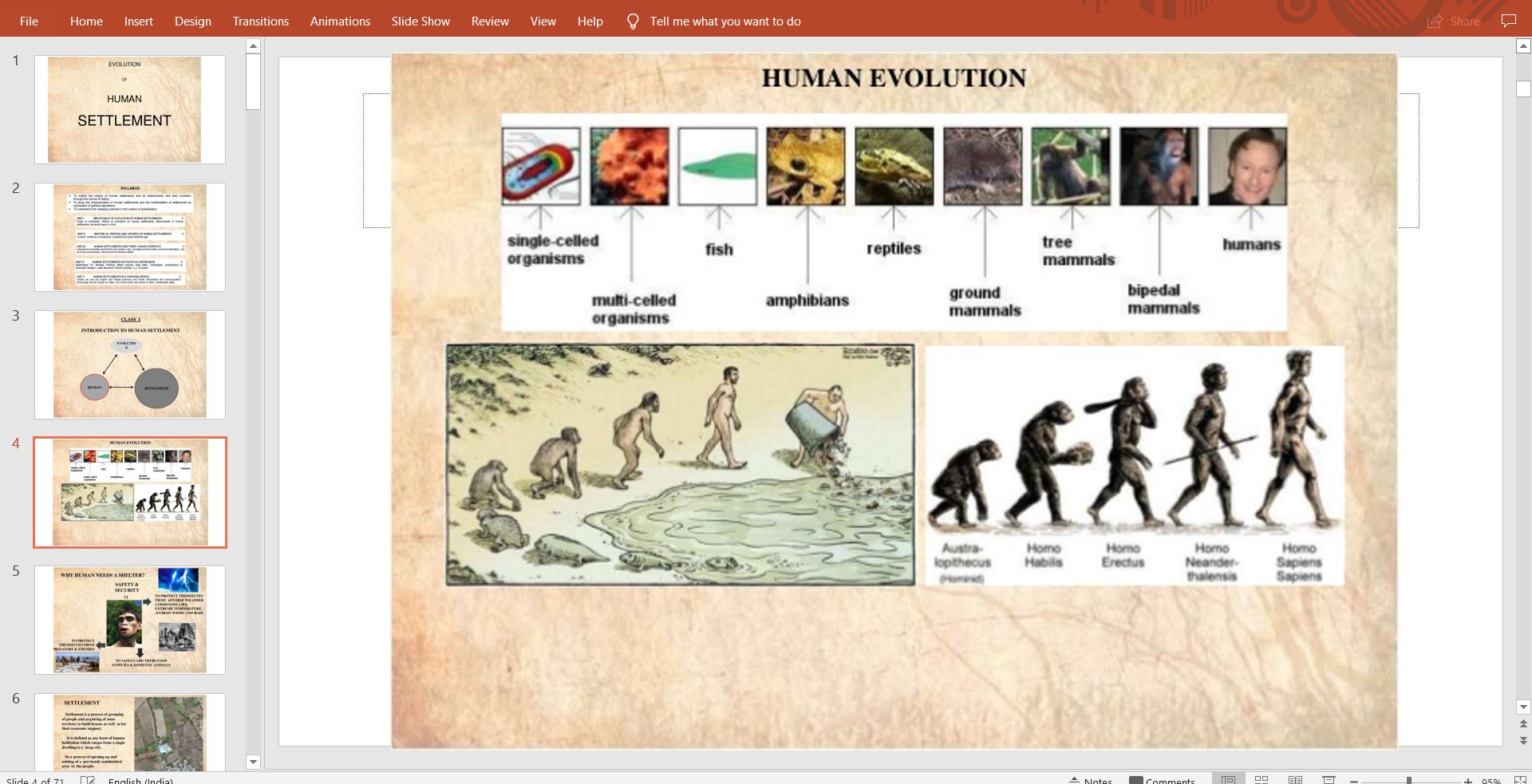This screenshot has width=1532, height=784.
Task: Click the Tell Me lightbulb icon
Action: click(x=631, y=22)
